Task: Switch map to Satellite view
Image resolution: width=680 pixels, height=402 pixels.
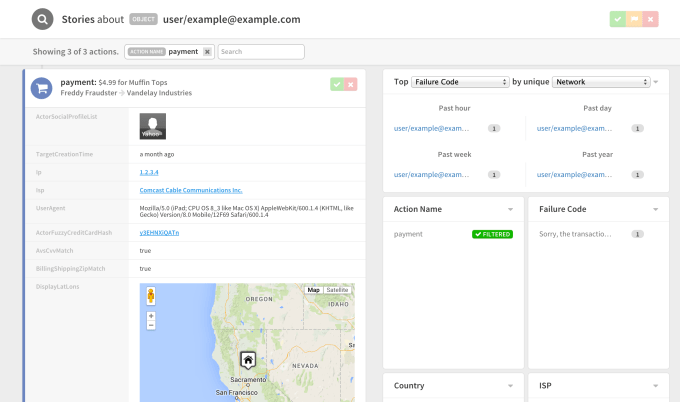Action: click(337, 290)
